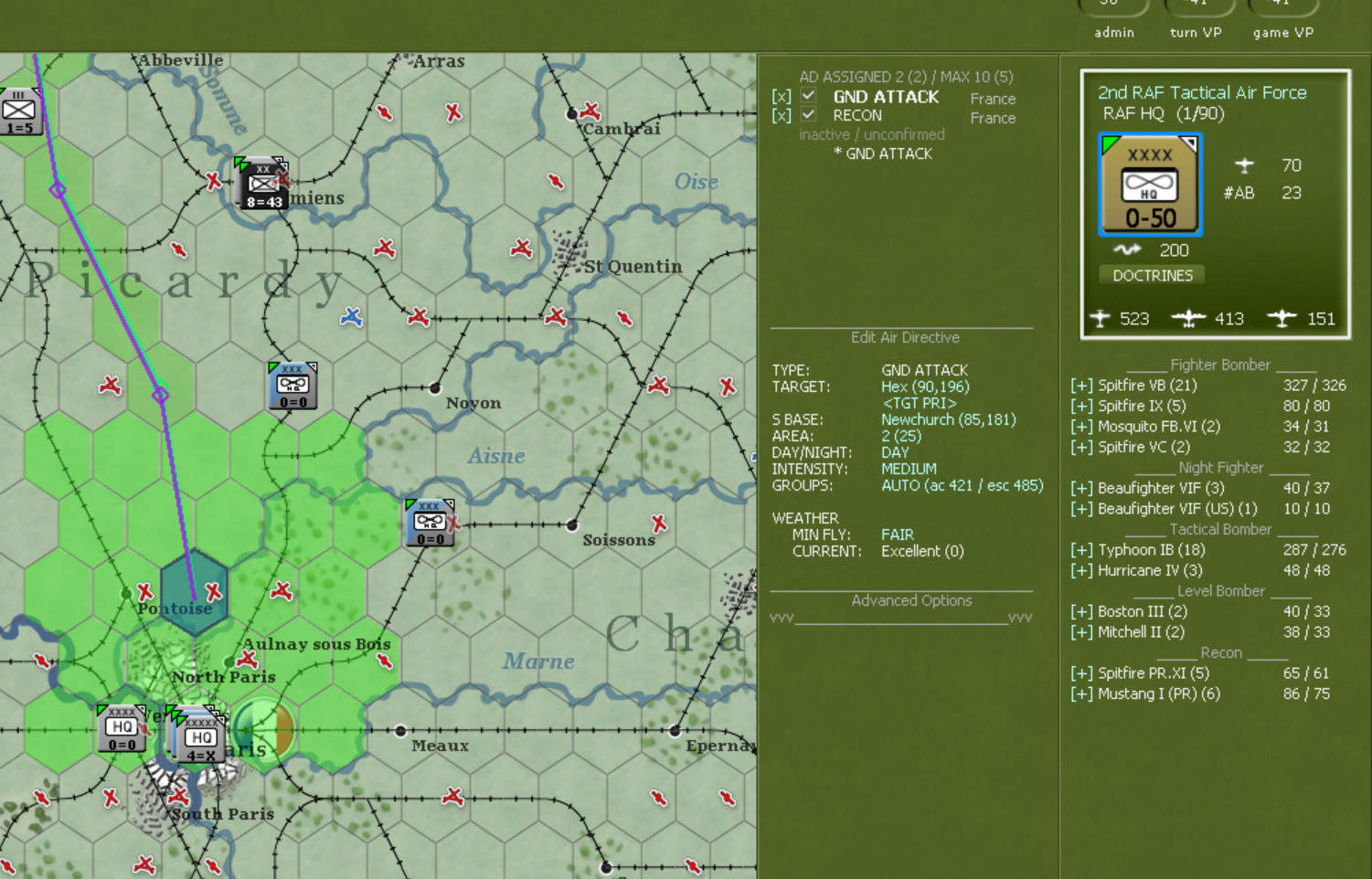Screen dimensions: 1372x879
Task: Select the 1=5 unit counter near Abbeville
Action: coord(19,111)
